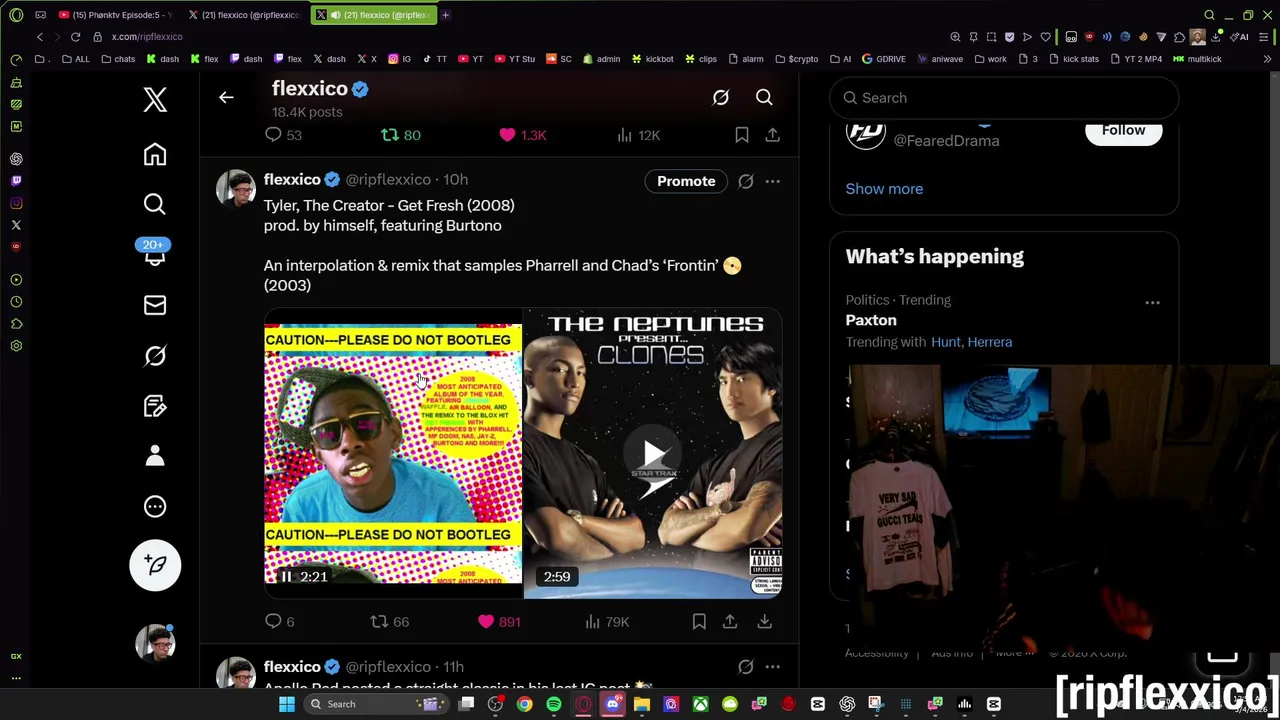Open Discord from taskbar

[x=613, y=704]
